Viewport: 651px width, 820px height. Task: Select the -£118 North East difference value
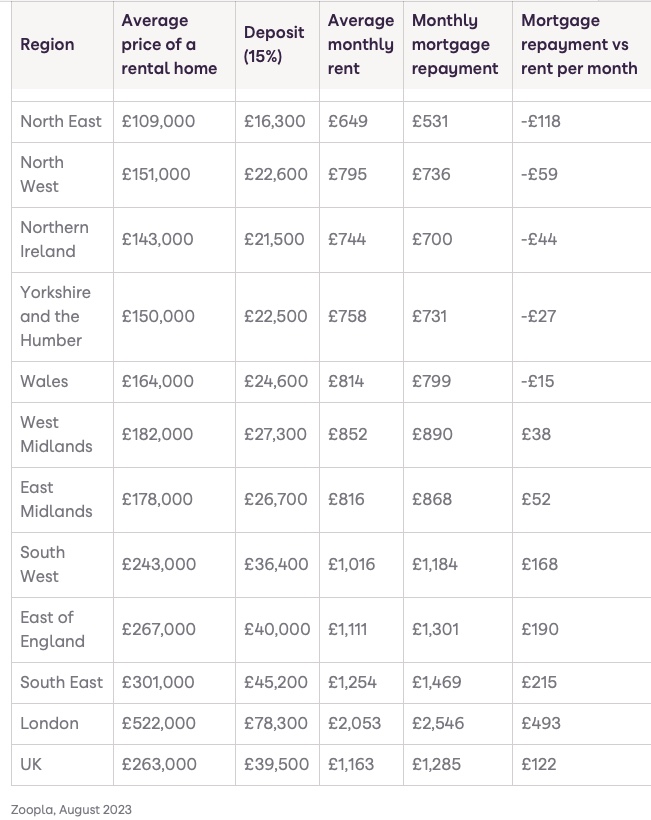(x=541, y=121)
